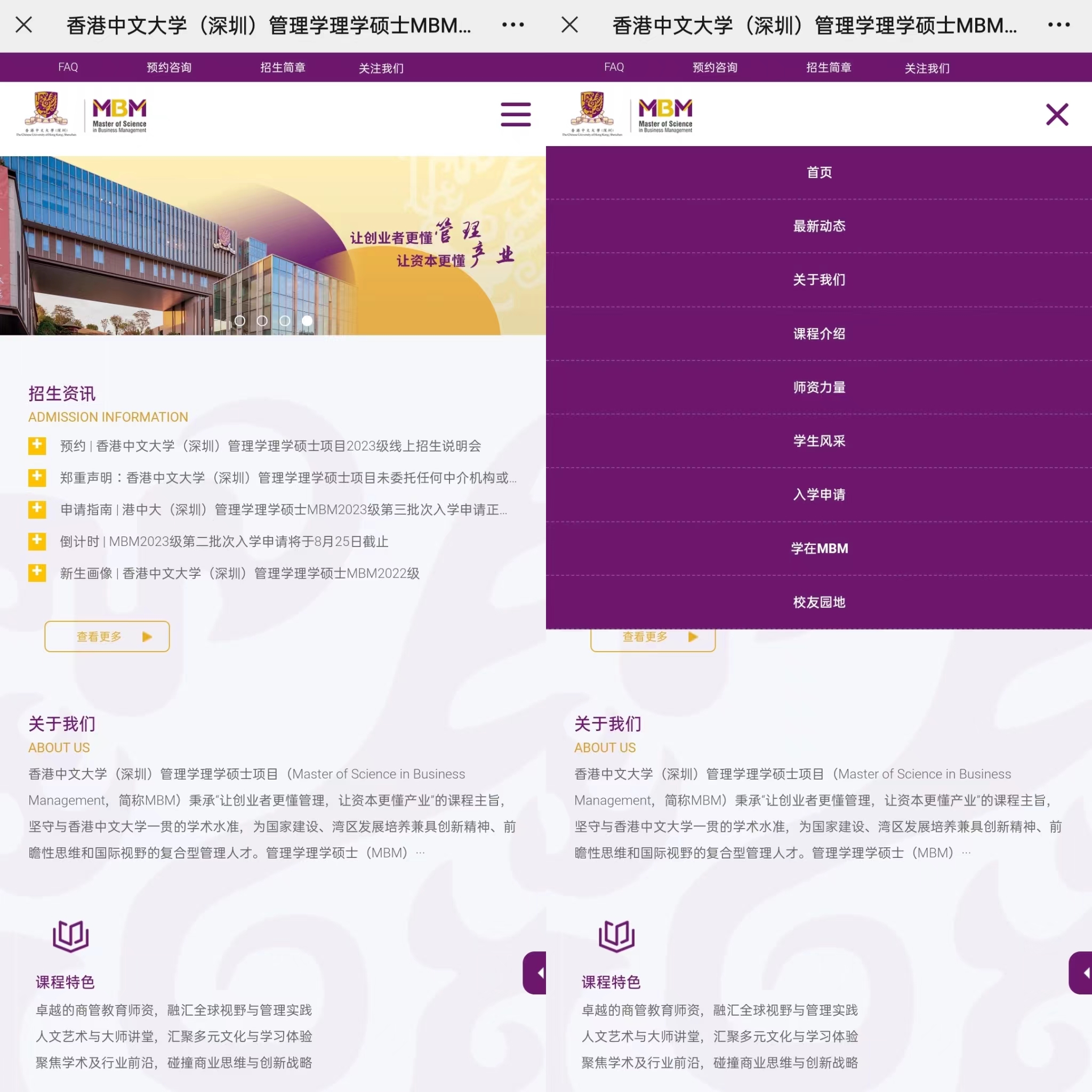Select the third carousel dot indicator

pyautogui.click(x=285, y=320)
